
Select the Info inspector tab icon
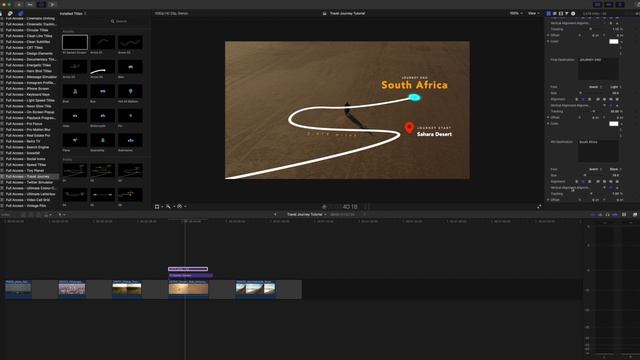[x=573, y=13]
